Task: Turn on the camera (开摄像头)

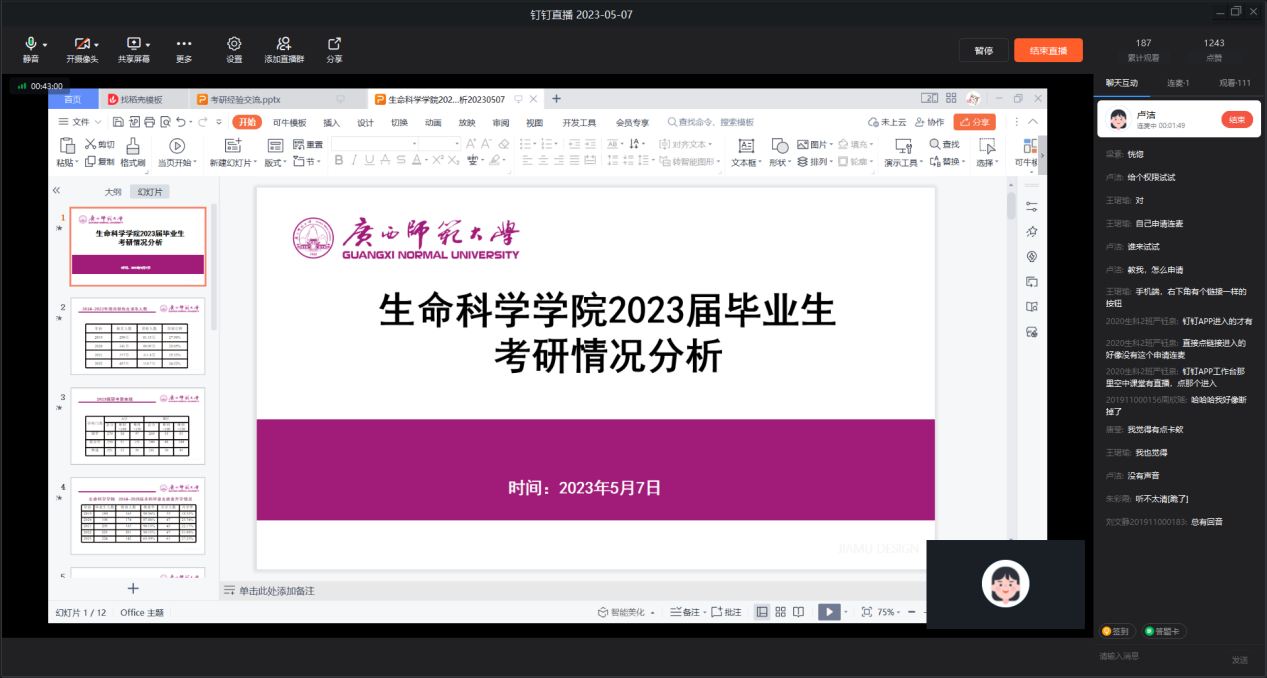Action: (x=80, y=44)
